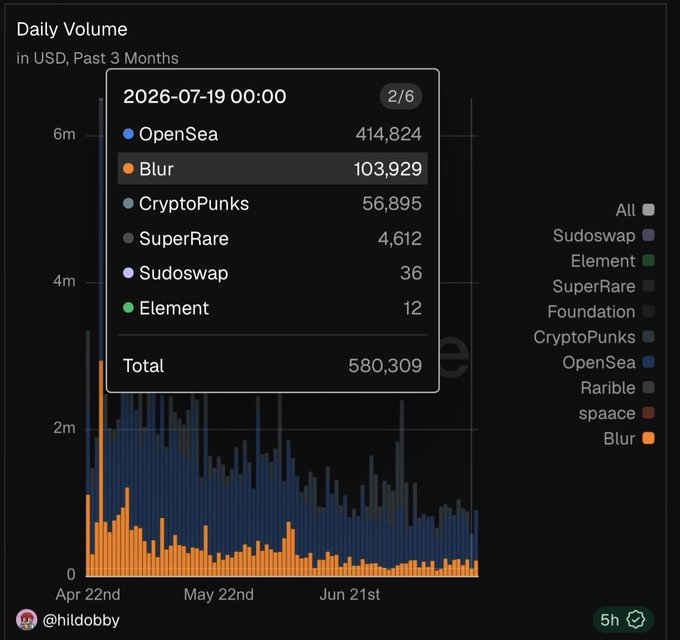Open the @hildobby author profile link
Screen dimensions: 680x640
coord(81,620)
